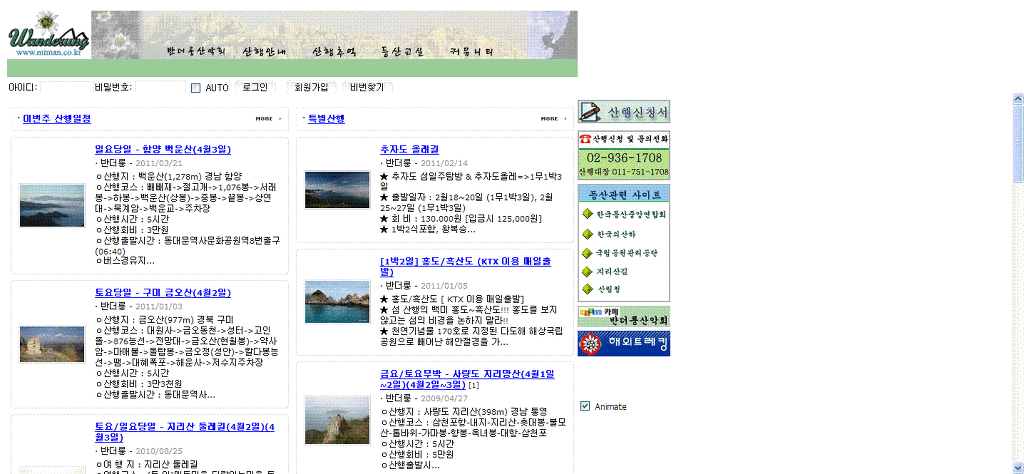Click the 2011/03/21 post date text
The height and width of the screenshot is (474, 1024).
[159, 163]
